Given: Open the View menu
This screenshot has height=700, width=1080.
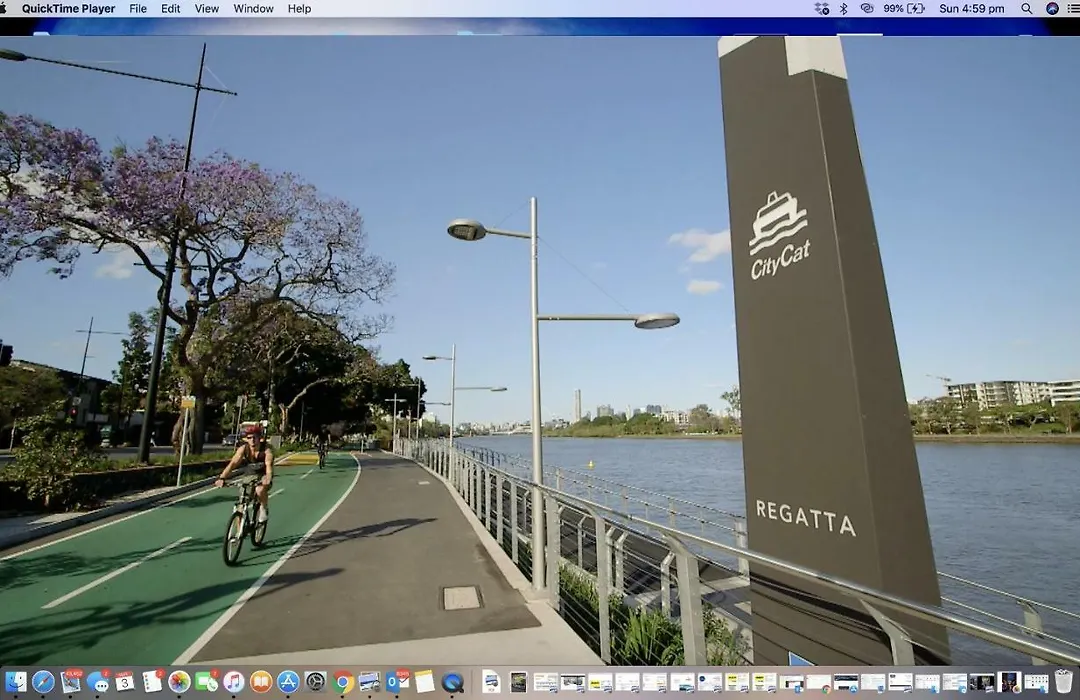Looking at the screenshot, I should pyautogui.click(x=207, y=8).
